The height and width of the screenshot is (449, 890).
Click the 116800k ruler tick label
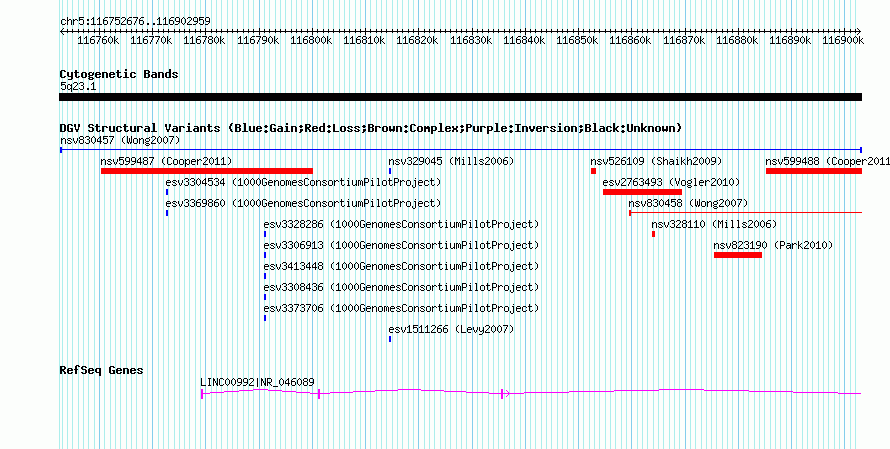[312, 41]
